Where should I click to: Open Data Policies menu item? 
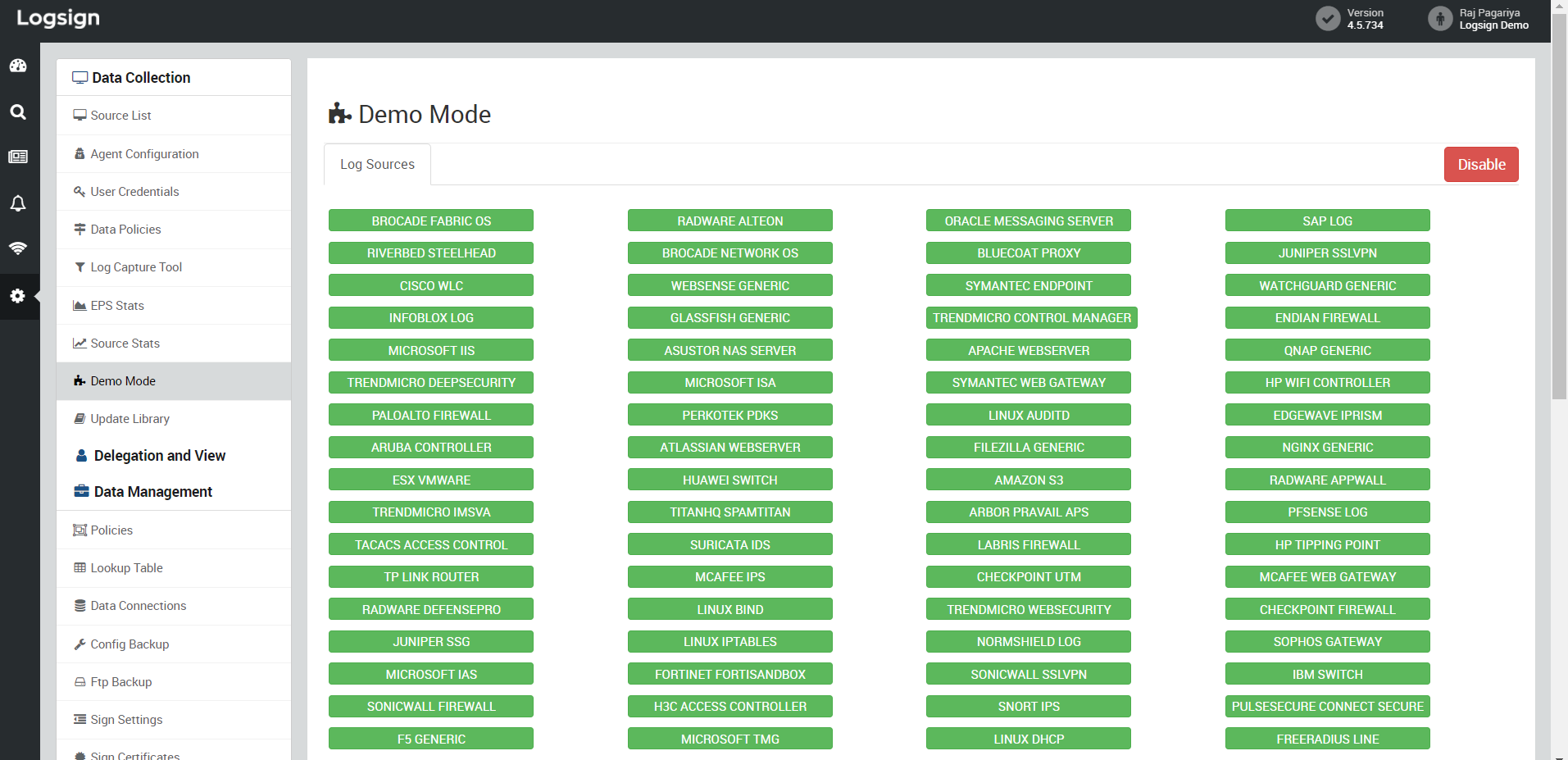[x=174, y=230]
